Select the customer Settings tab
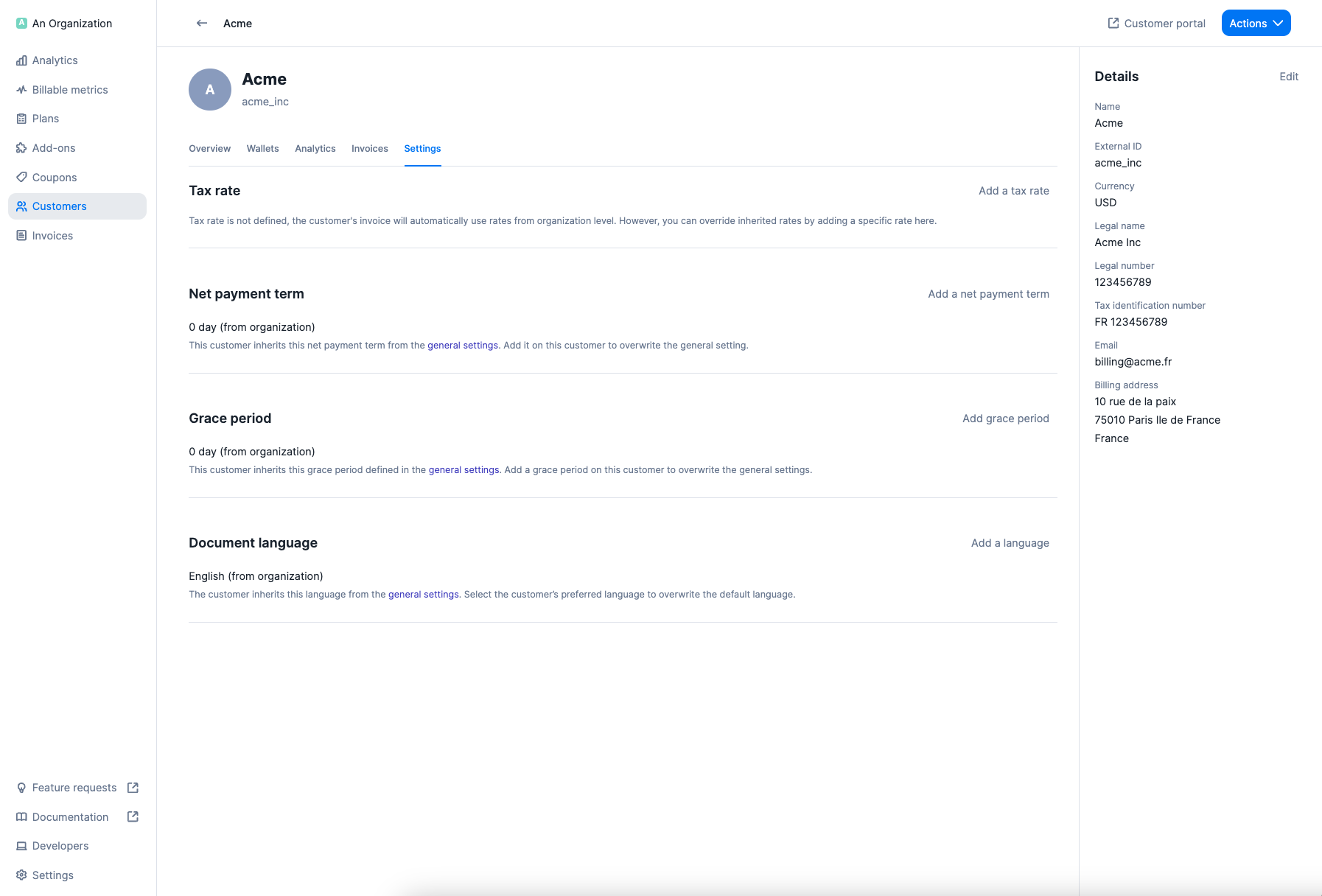The width and height of the screenshot is (1322, 896). [x=422, y=149]
